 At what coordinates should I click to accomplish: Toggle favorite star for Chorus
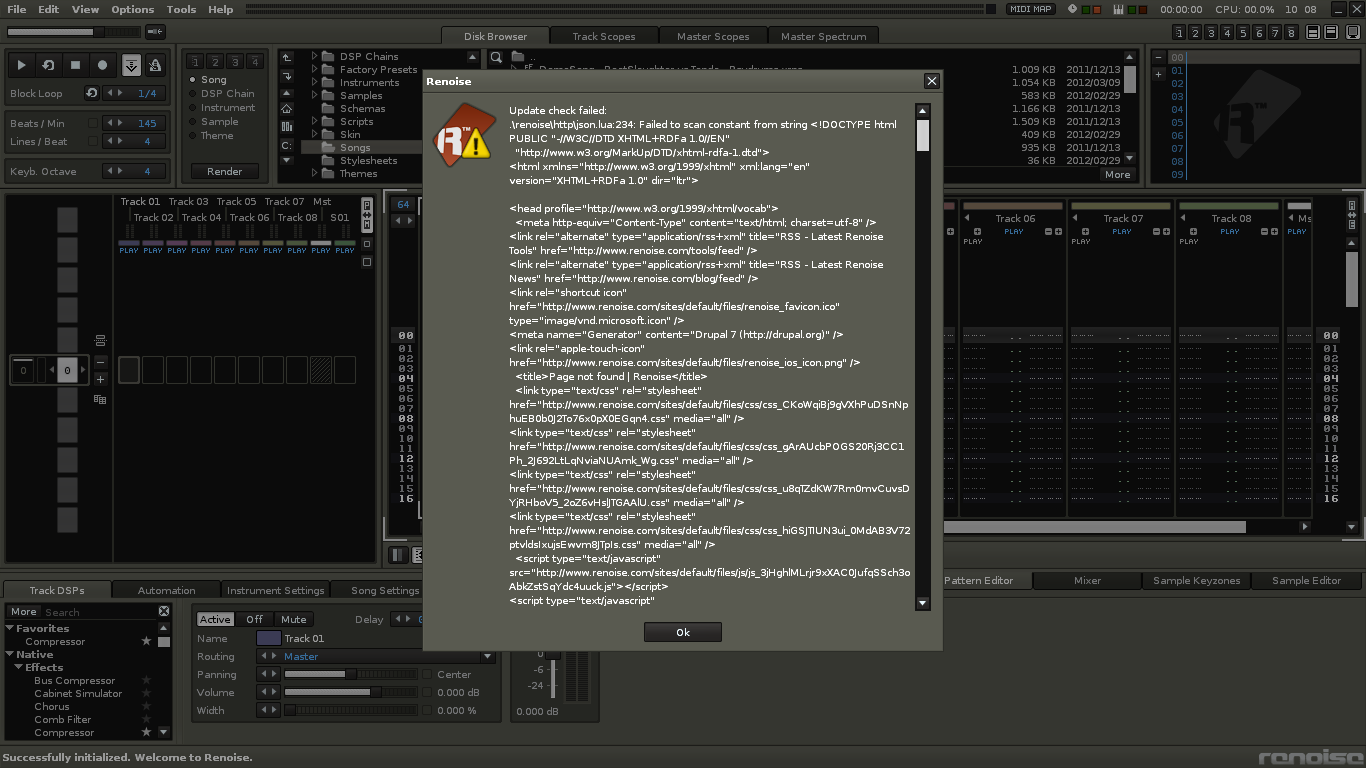[x=146, y=706]
